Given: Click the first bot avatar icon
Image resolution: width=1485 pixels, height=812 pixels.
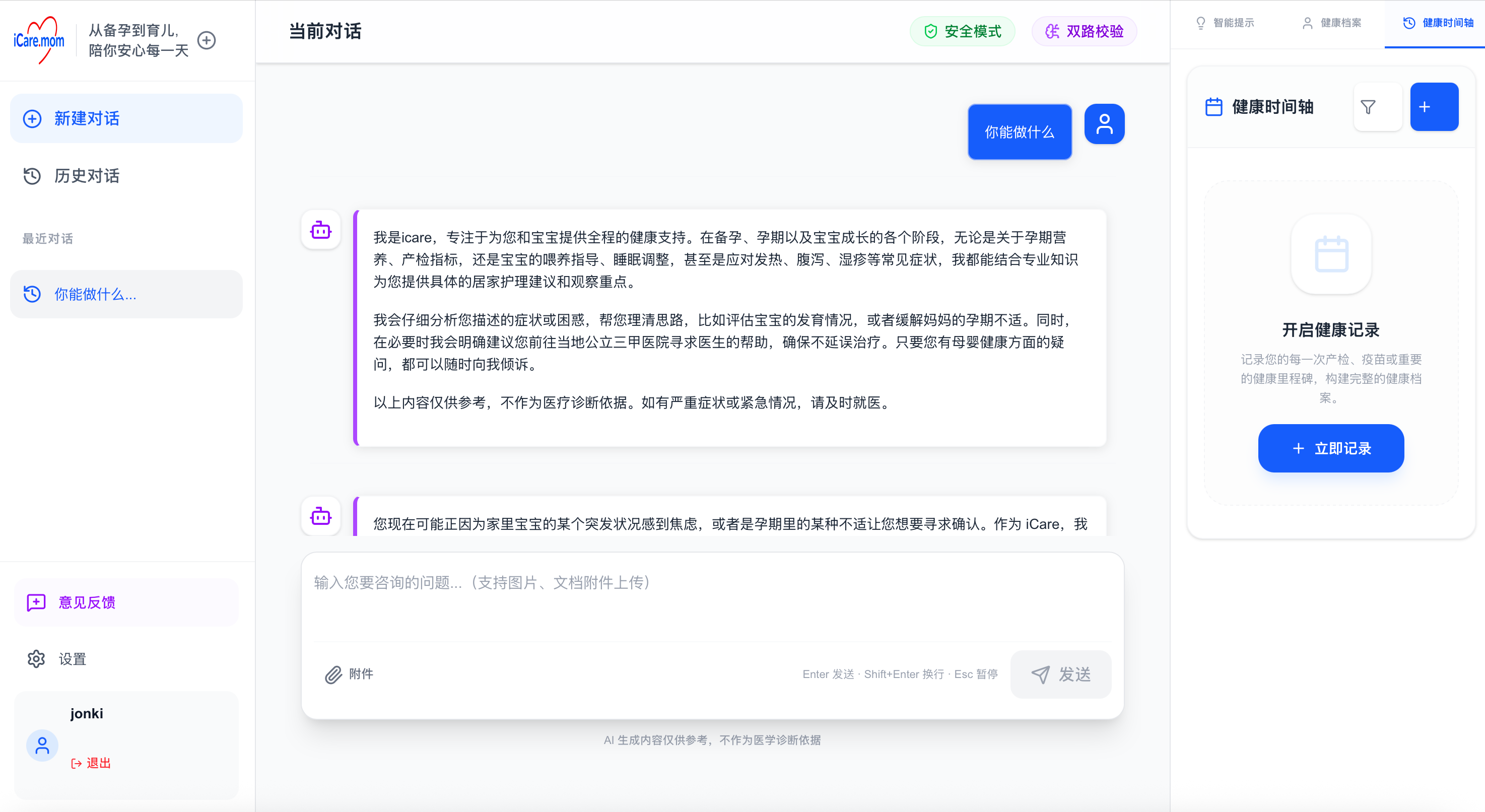Looking at the screenshot, I should [320, 230].
